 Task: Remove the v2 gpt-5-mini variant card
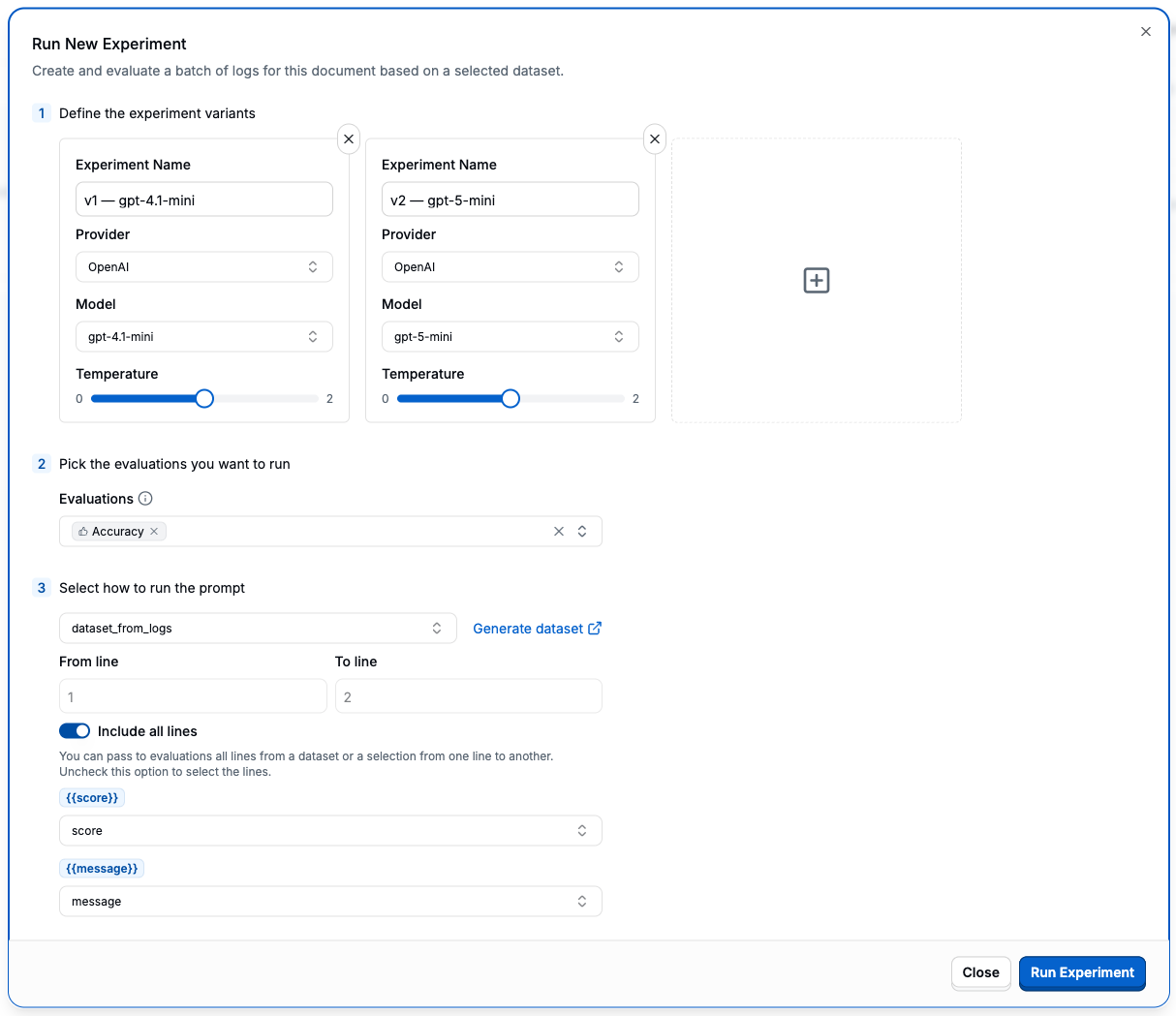655,139
